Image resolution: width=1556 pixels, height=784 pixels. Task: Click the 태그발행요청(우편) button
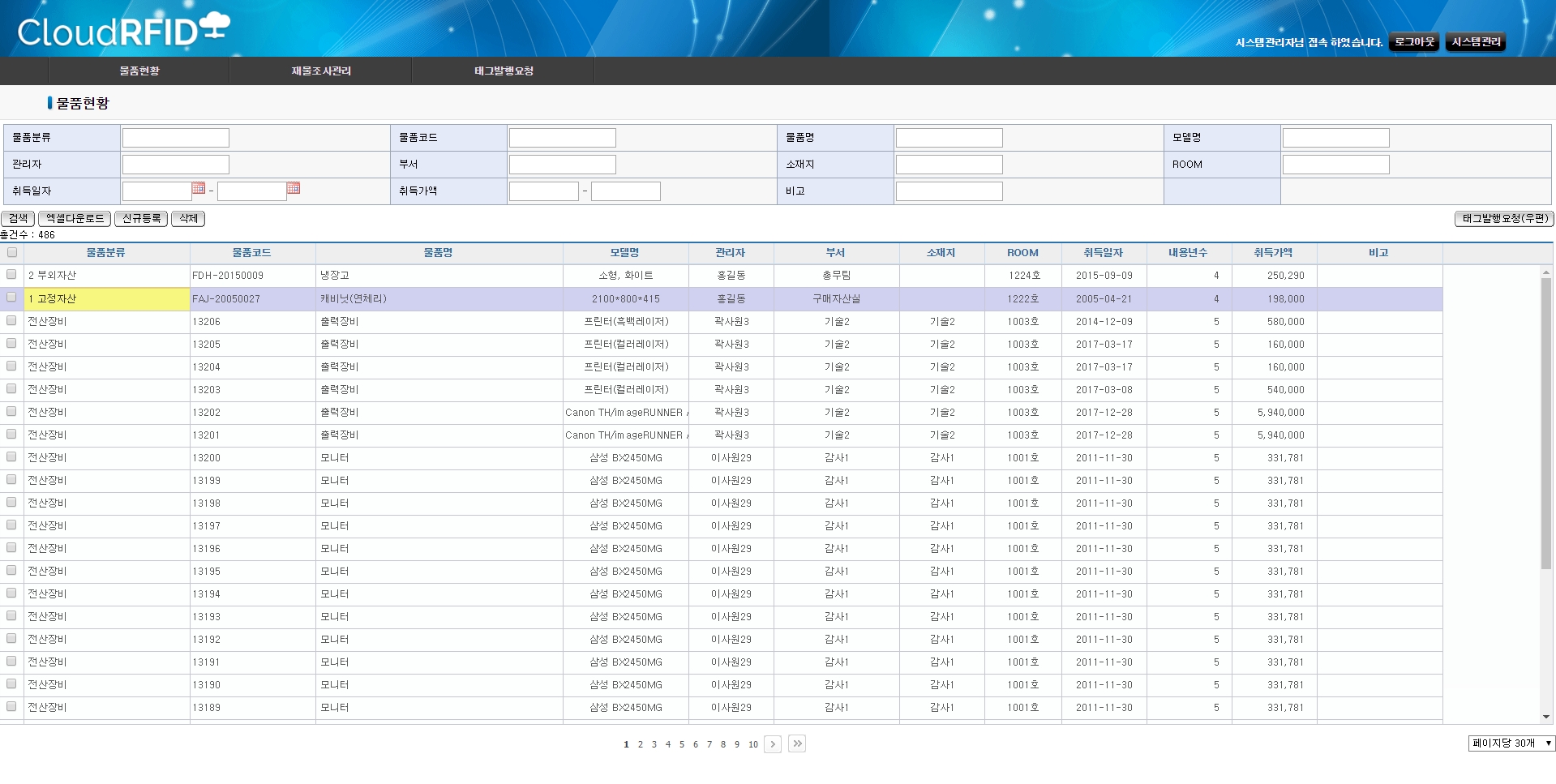pos(1504,219)
